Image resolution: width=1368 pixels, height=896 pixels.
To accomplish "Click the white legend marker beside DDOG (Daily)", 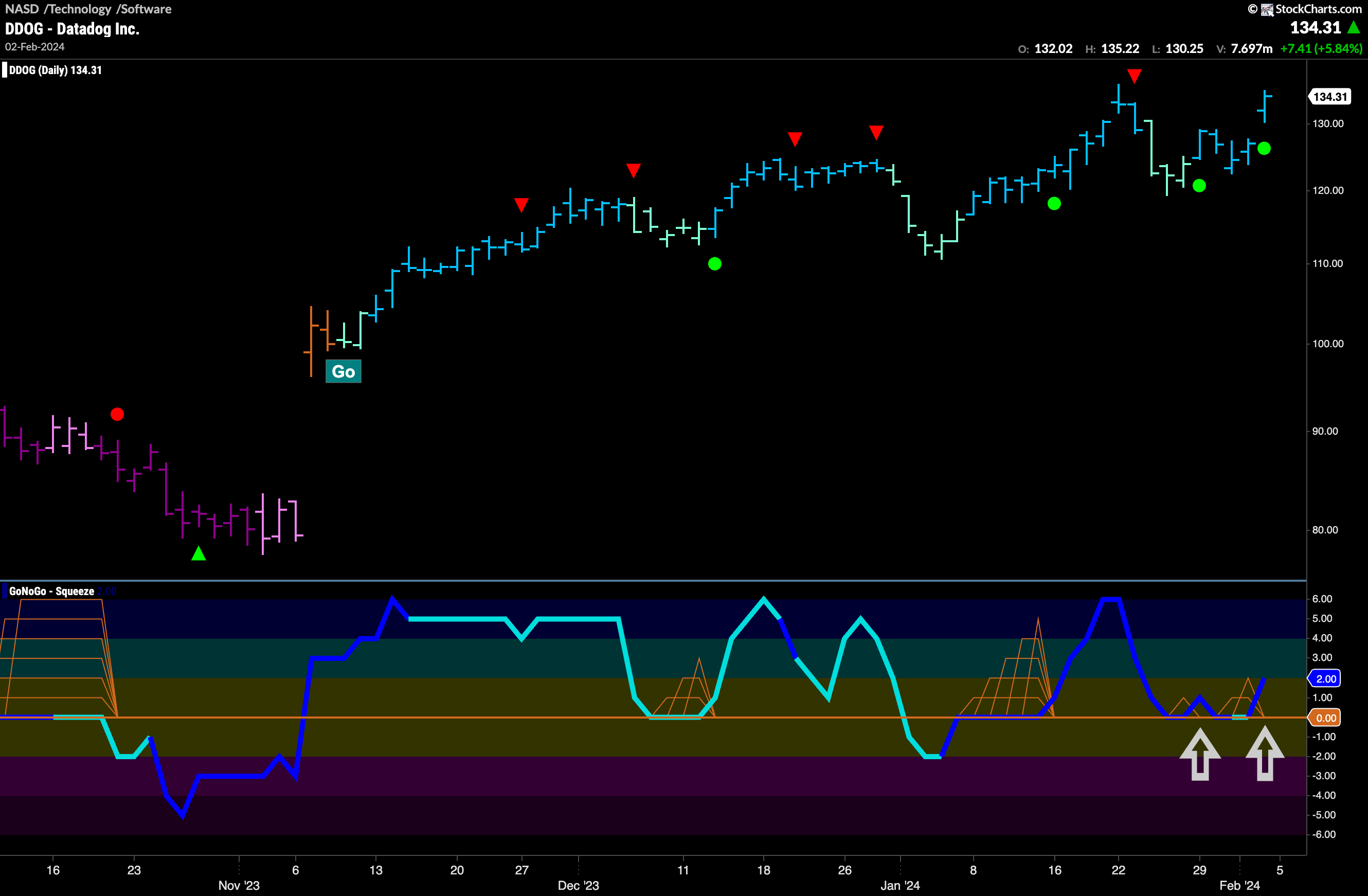I will pos(5,70).
